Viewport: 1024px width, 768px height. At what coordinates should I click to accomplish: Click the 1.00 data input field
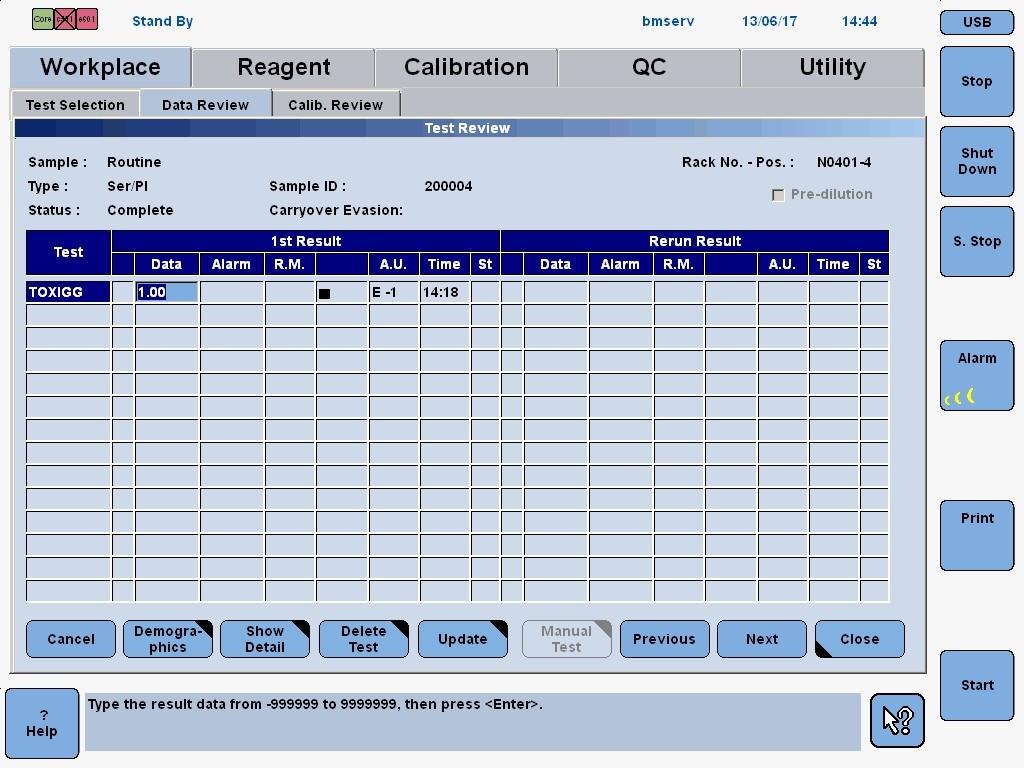167,292
